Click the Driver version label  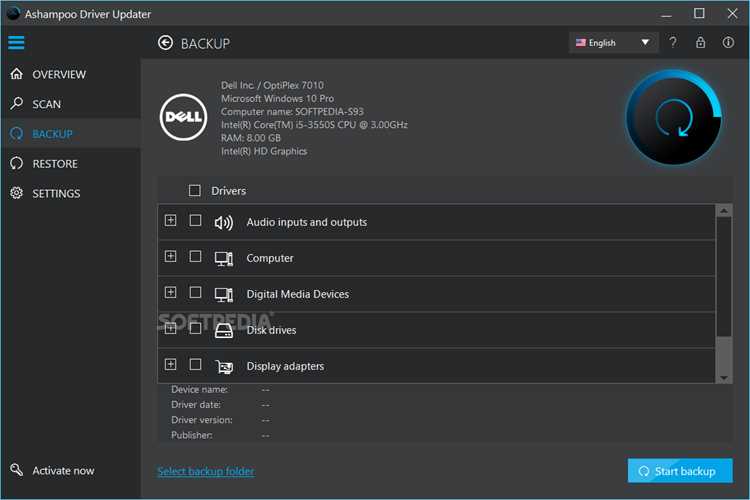pyautogui.click(x=202, y=420)
